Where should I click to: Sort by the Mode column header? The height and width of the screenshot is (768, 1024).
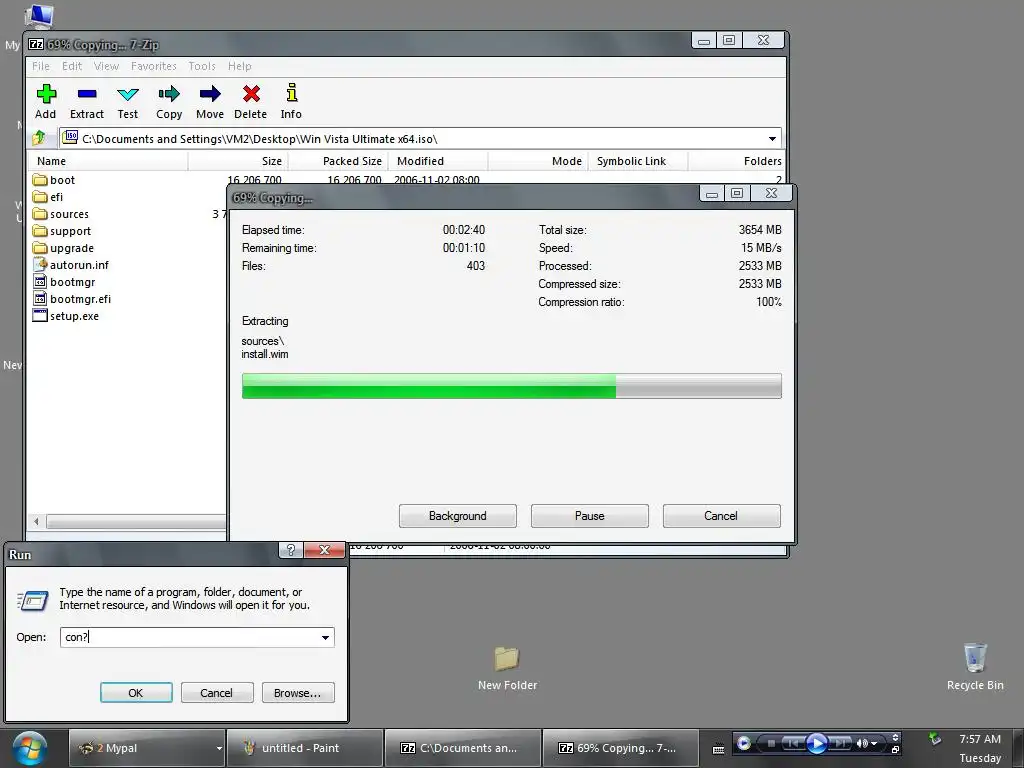tap(538, 161)
